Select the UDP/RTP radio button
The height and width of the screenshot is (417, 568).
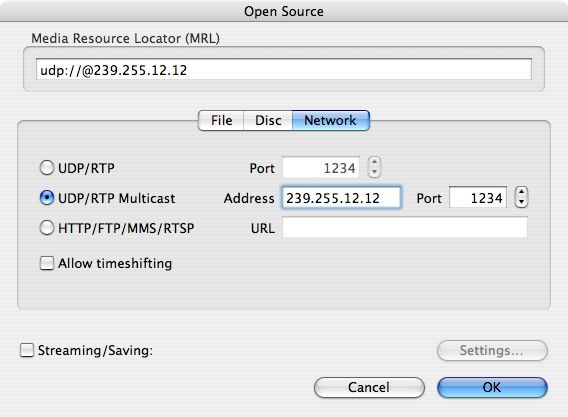point(47,168)
